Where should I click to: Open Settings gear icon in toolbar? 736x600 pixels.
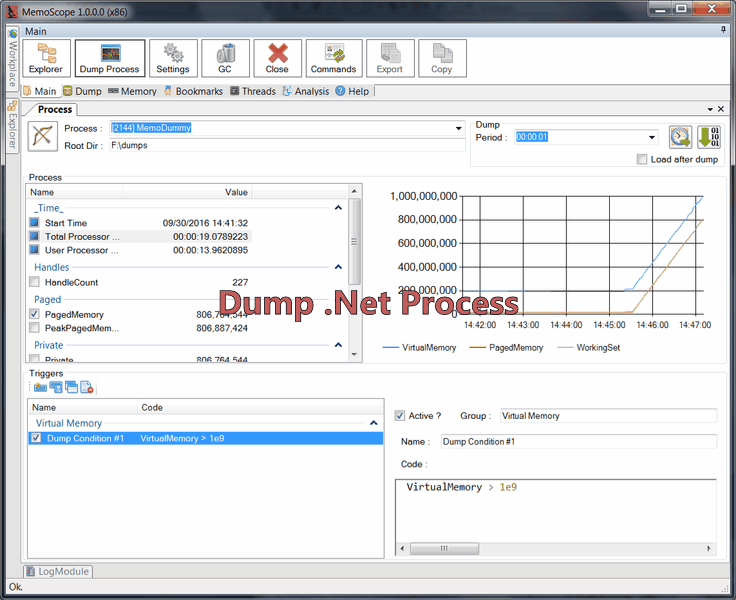pos(173,59)
